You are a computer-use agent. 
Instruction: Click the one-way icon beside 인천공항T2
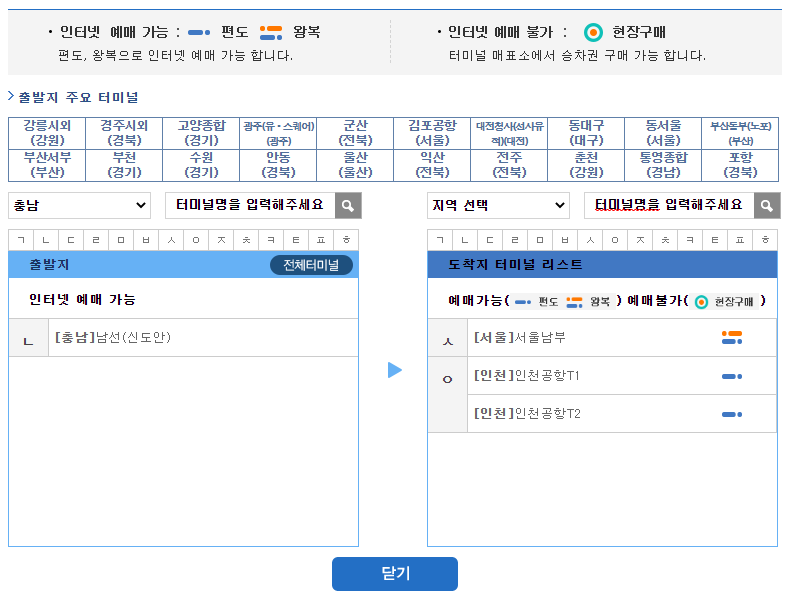[732, 414]
